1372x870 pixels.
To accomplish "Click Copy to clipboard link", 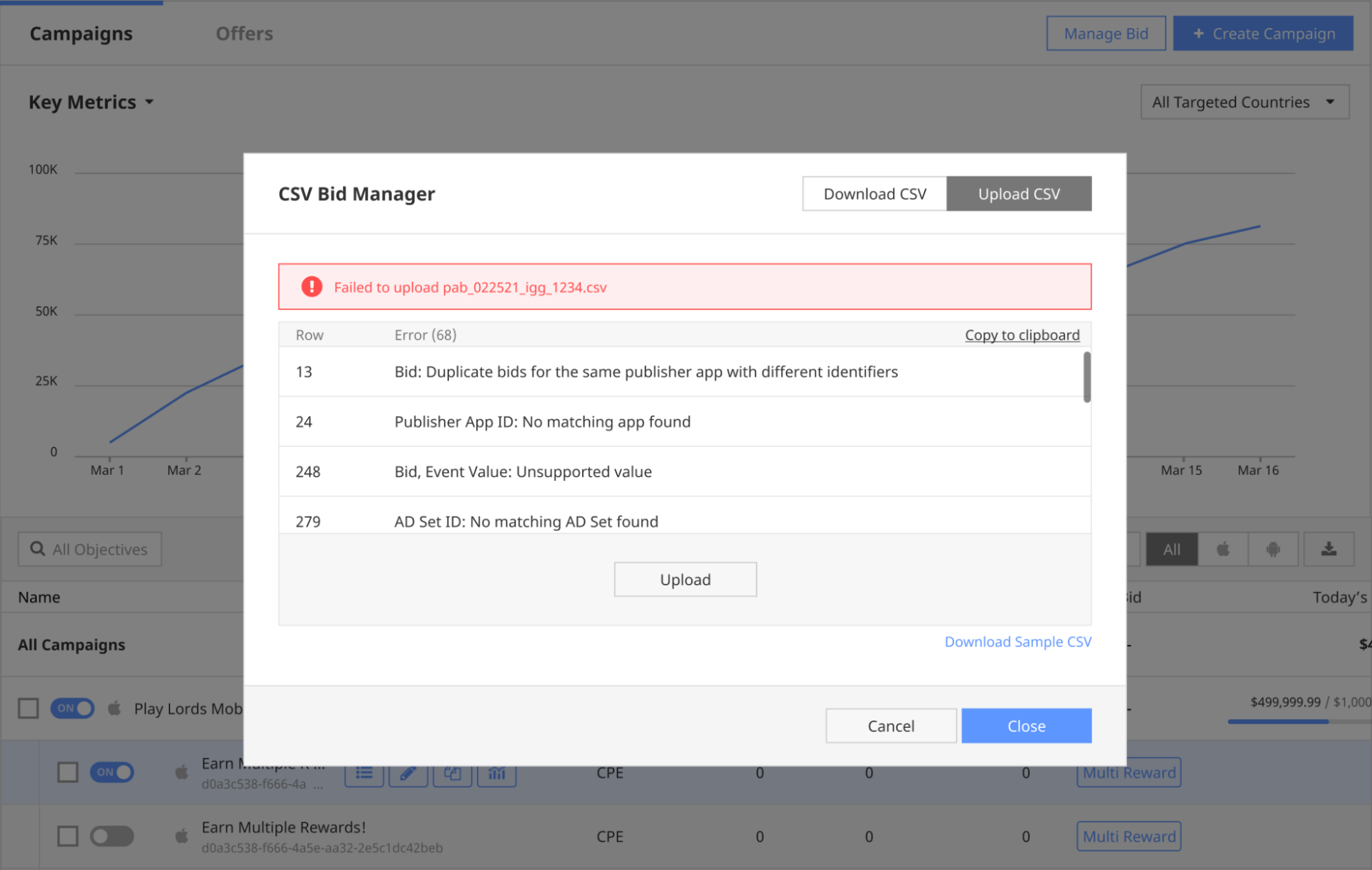I will pos(1021,335).
